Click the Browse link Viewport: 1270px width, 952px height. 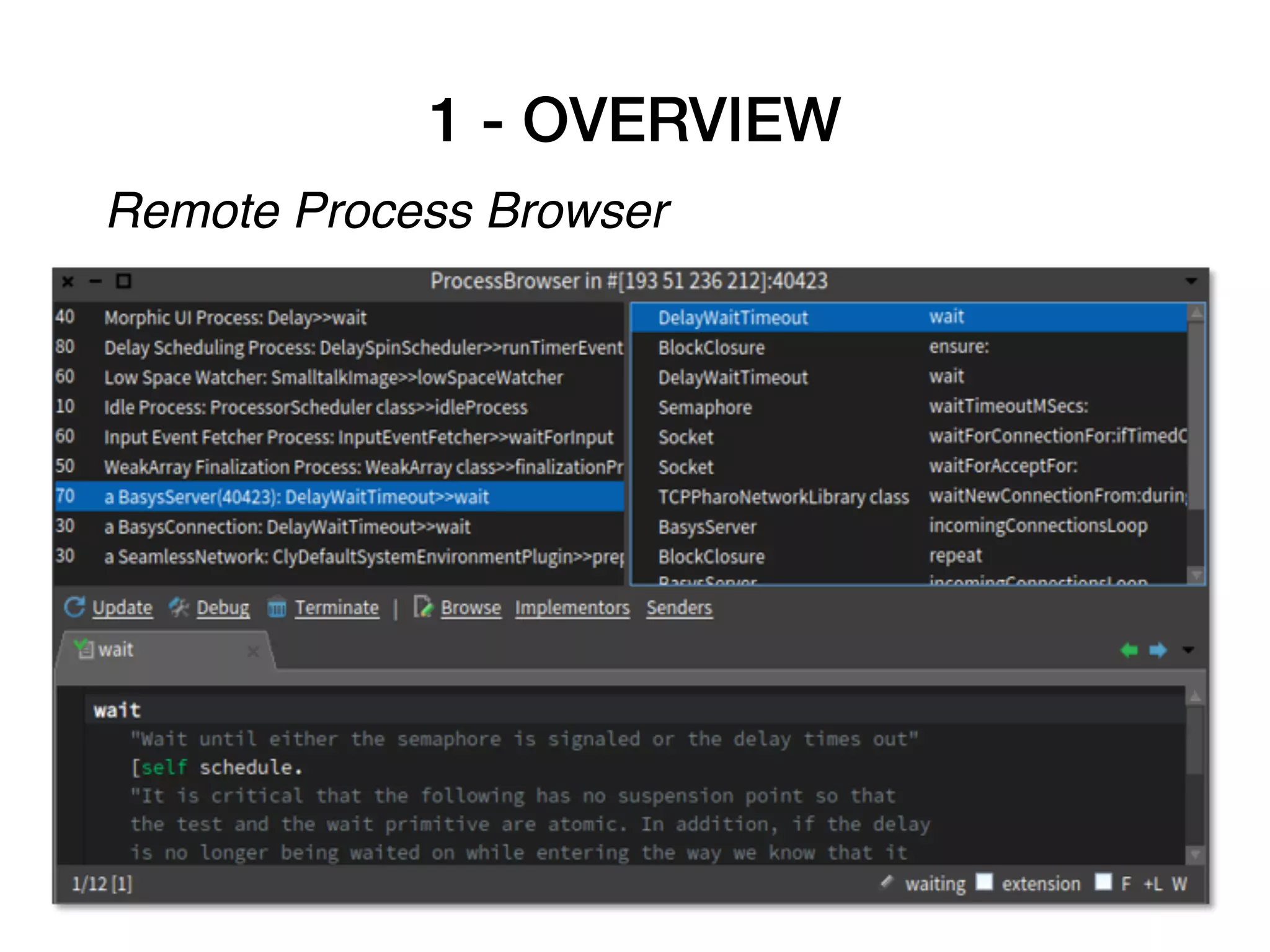coord(471,607)
